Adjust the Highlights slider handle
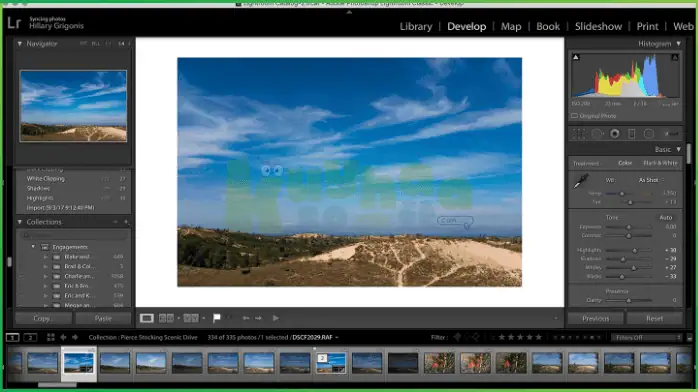Viewport: 698px width, 392px height. coord(635,251)
